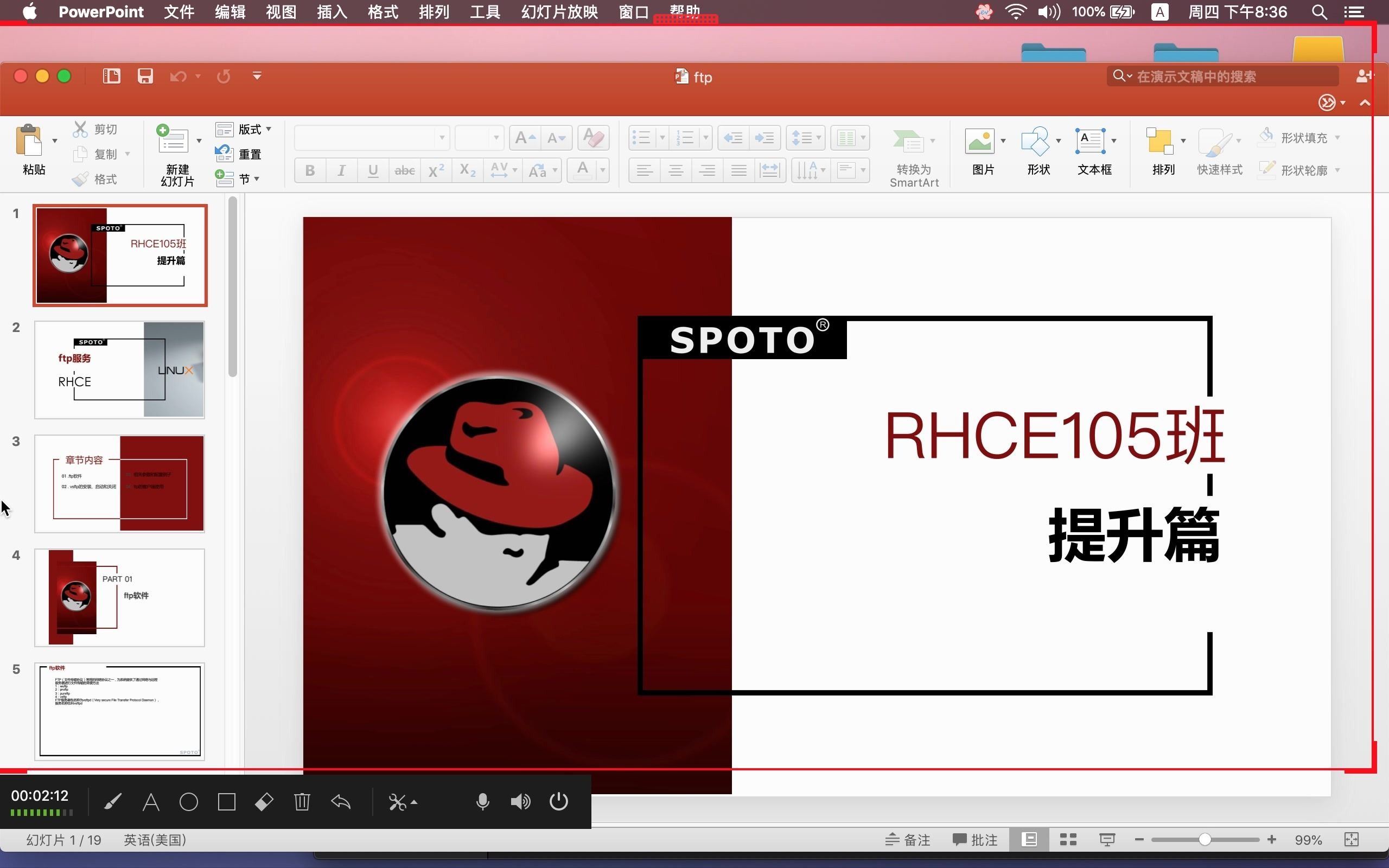1389x868 pixels.
Task: Toggle Superscript formatting
Action: [436, 170]
